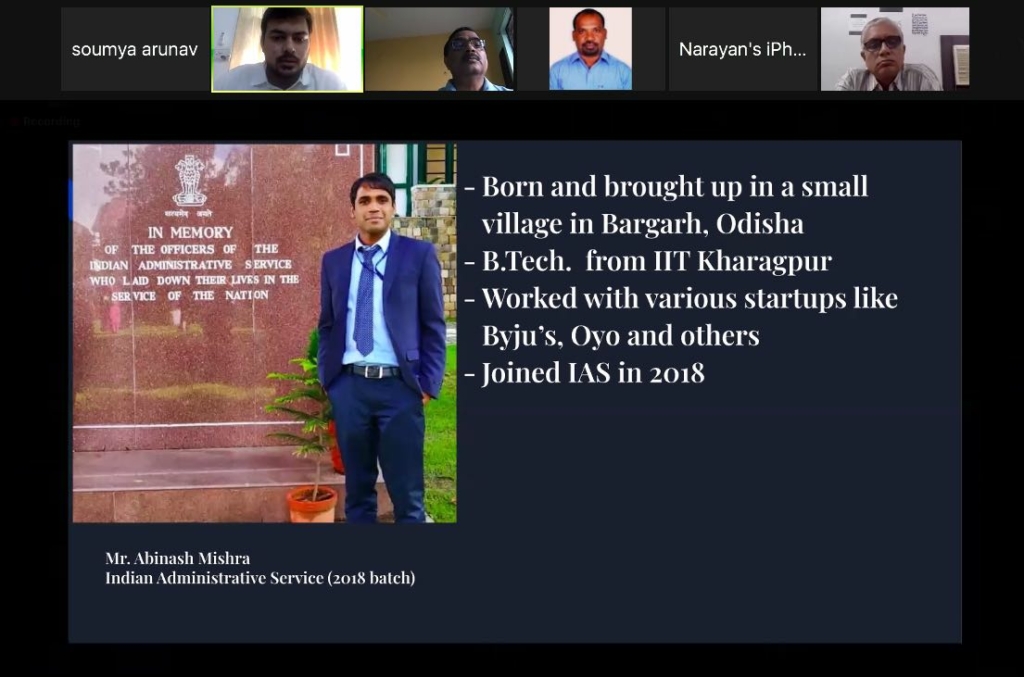This screenshot has height=677, width=1024.
Task: Click the highlighted active speaker video tile
Action: click(x=287, y=50)
